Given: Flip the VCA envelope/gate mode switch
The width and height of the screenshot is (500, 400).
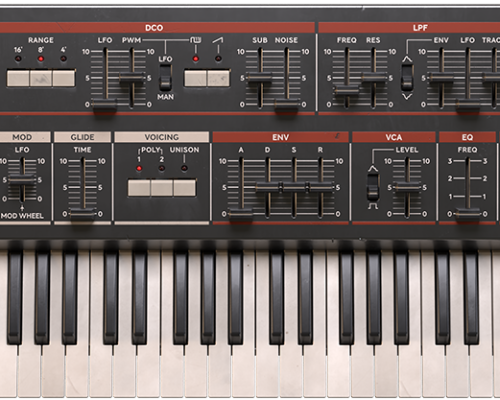Looking at the screenshot, I should [373, 187].
